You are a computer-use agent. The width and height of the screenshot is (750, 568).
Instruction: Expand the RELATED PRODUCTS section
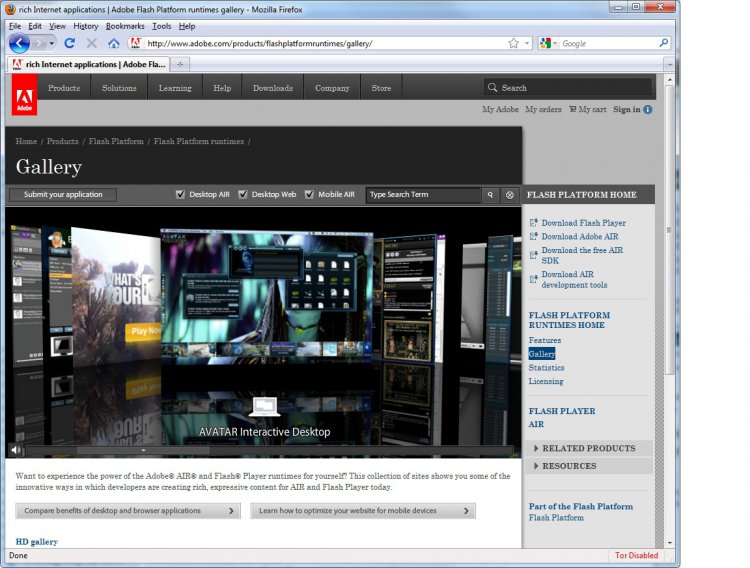589,448
